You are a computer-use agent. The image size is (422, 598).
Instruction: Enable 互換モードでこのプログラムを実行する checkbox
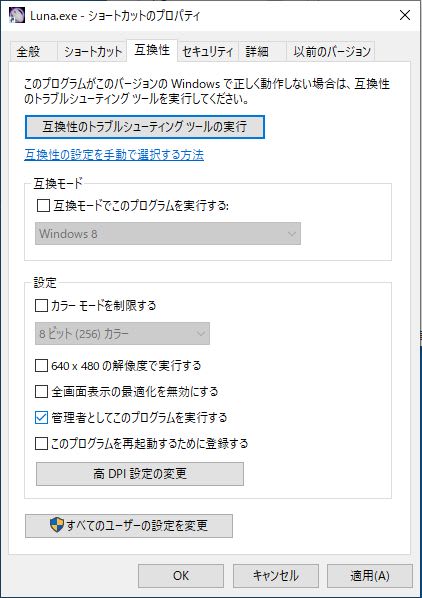click(43, 206)
